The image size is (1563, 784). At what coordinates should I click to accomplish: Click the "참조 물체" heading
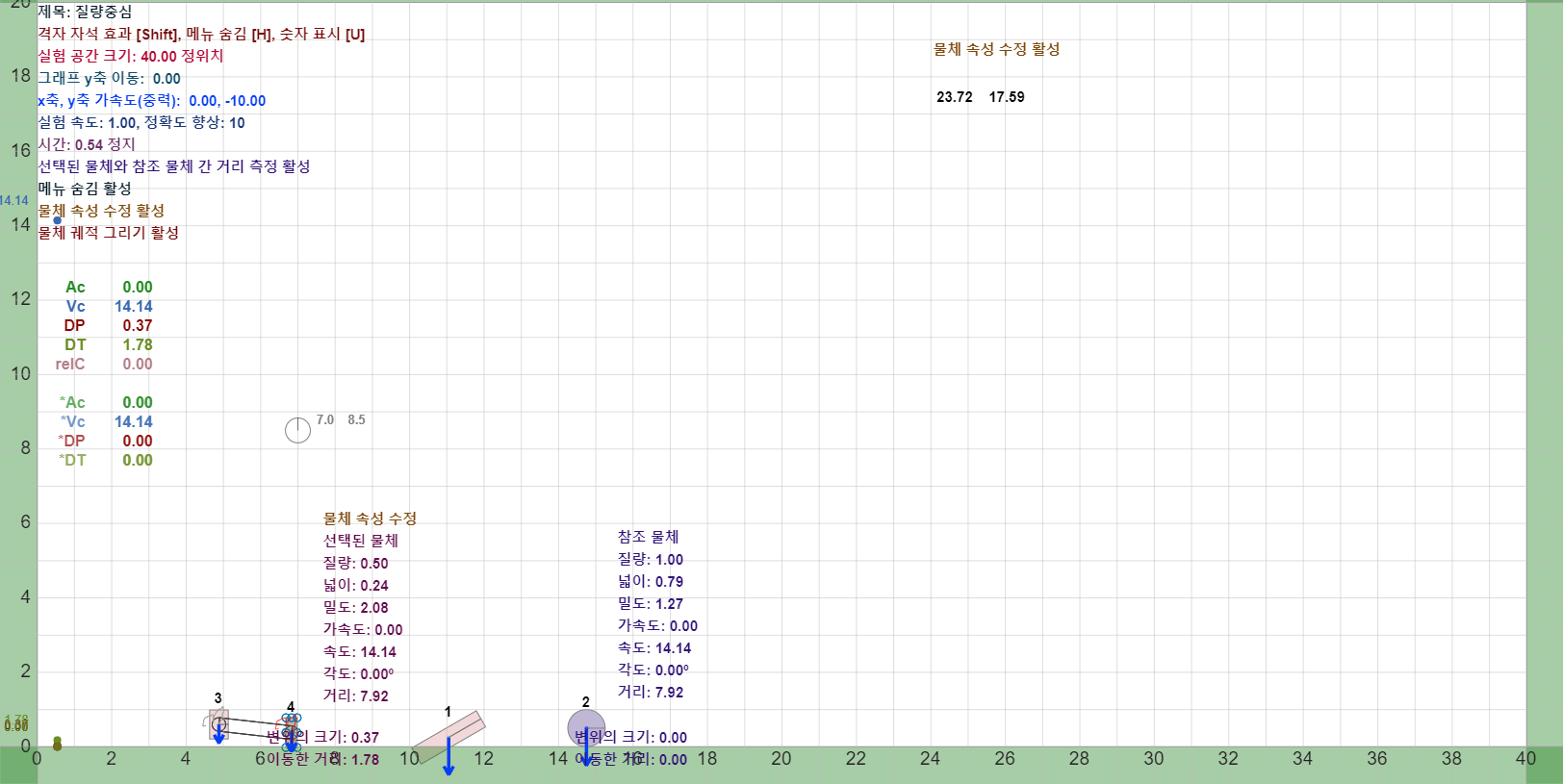[649, 537]
